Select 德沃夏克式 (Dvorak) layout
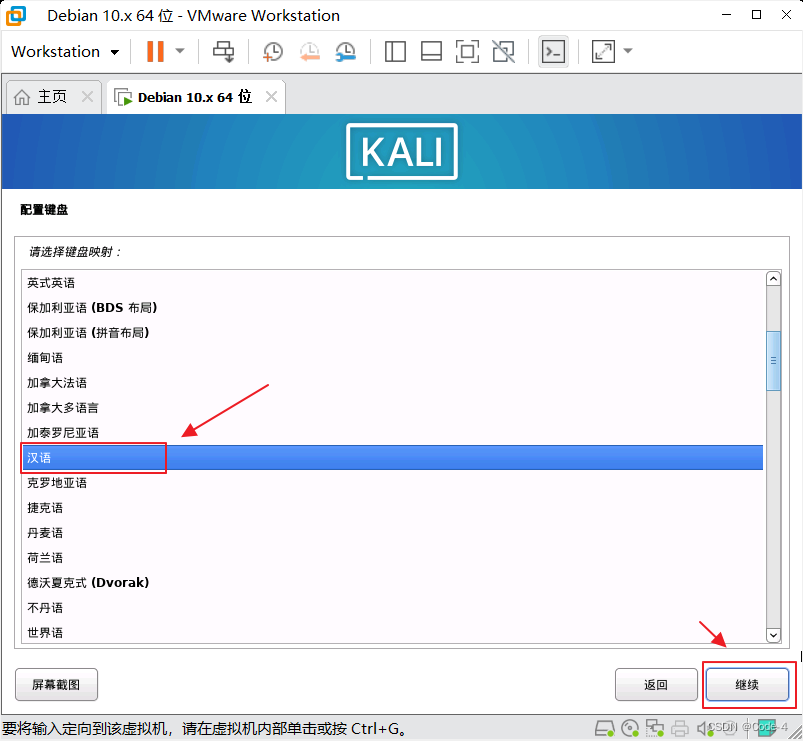803x741 pixels. [392, 583]
